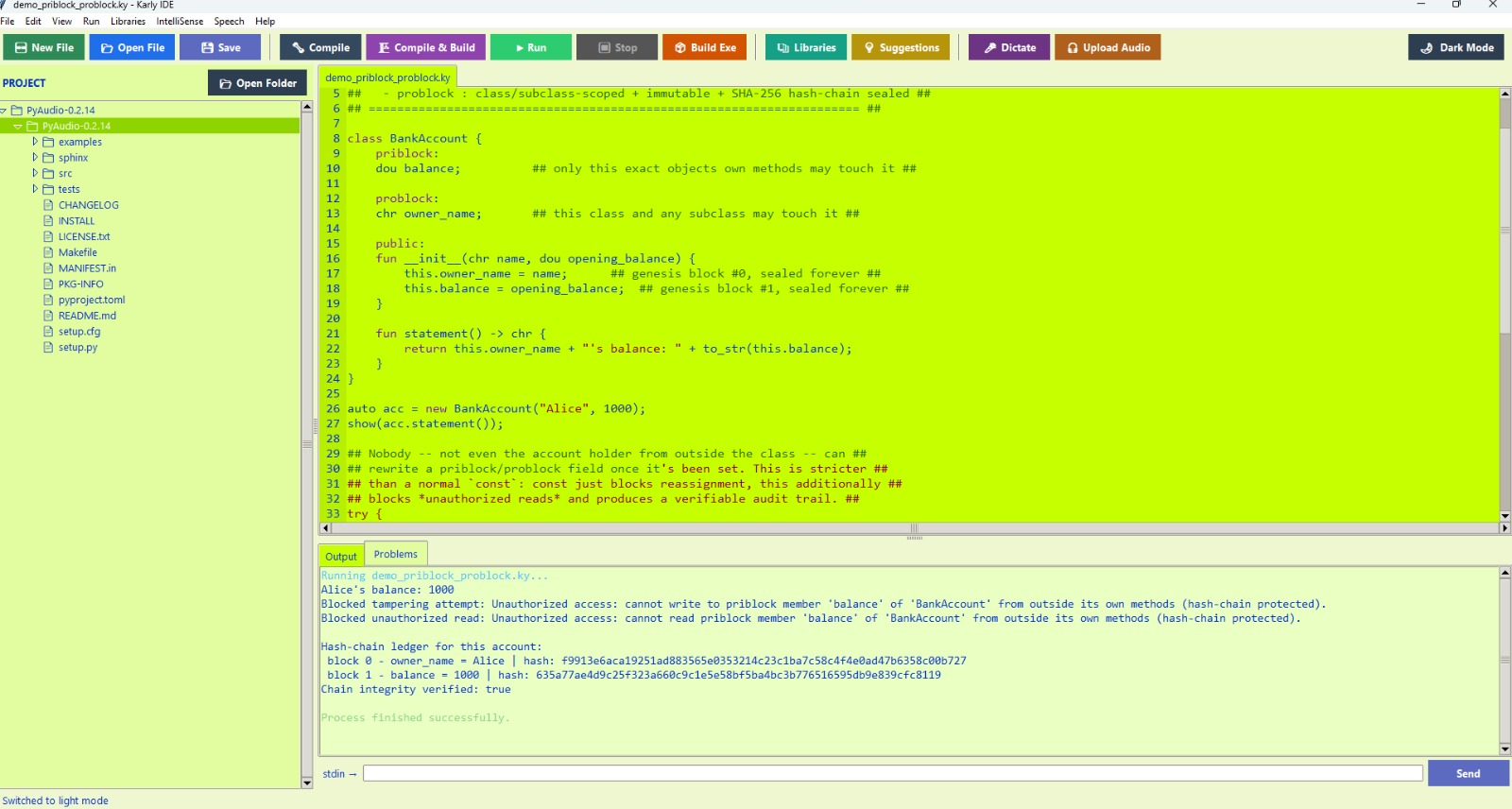This screenshot has height=809, width=1512.
Task: Compile the code with Compile button
Action: [320, 47]
